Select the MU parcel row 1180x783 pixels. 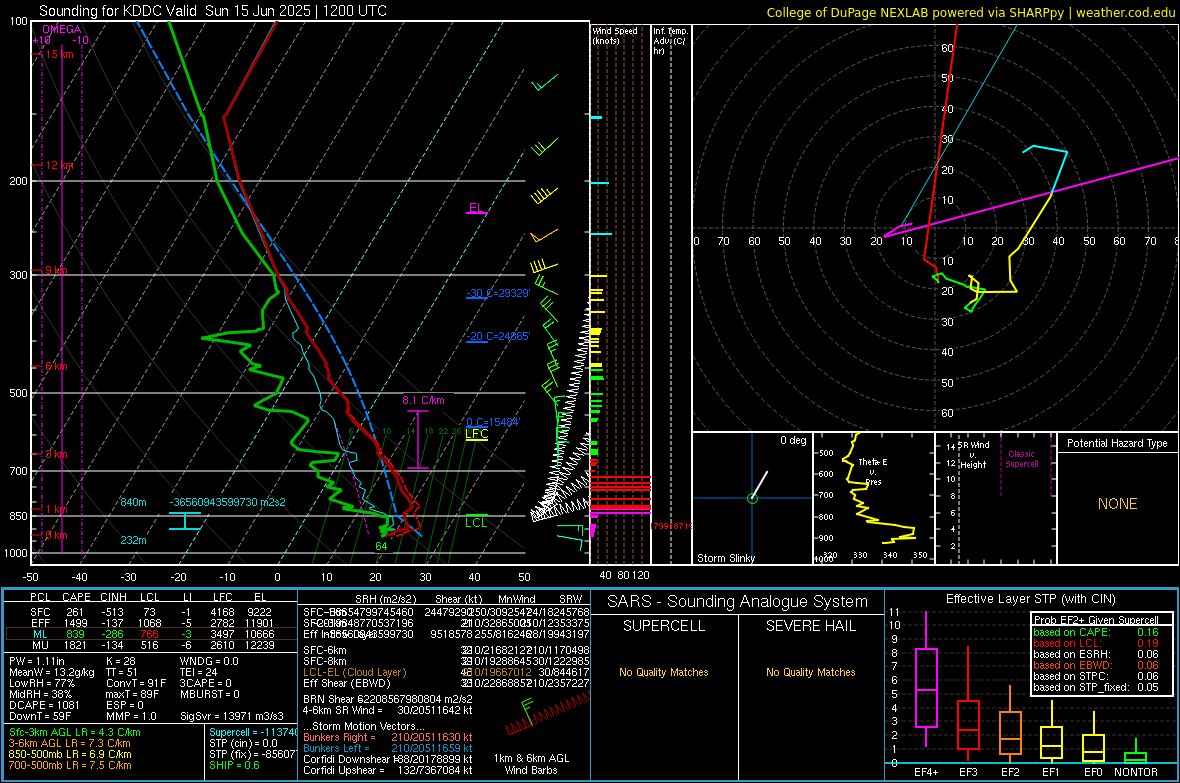pos(151,644)
